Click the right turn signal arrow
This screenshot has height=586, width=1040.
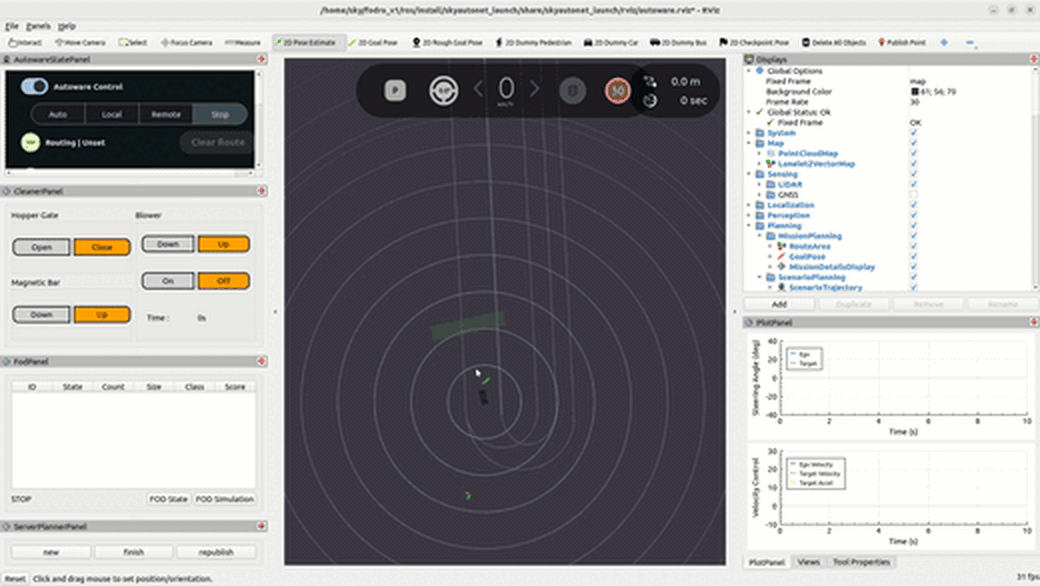pos(535,88)
